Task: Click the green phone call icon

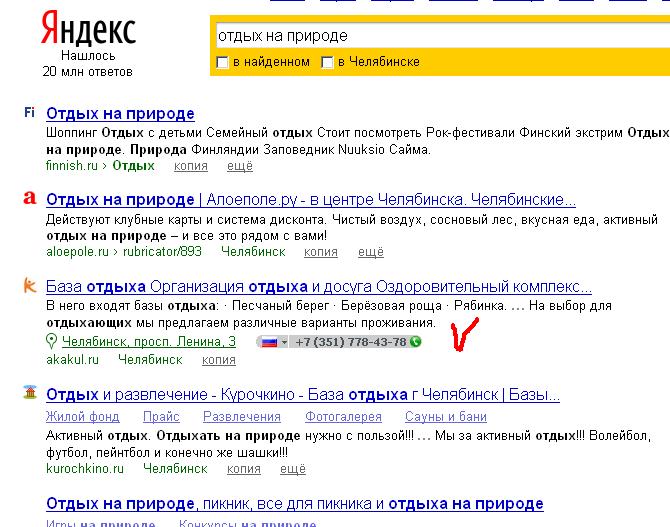Action: (x=415, y=342)
